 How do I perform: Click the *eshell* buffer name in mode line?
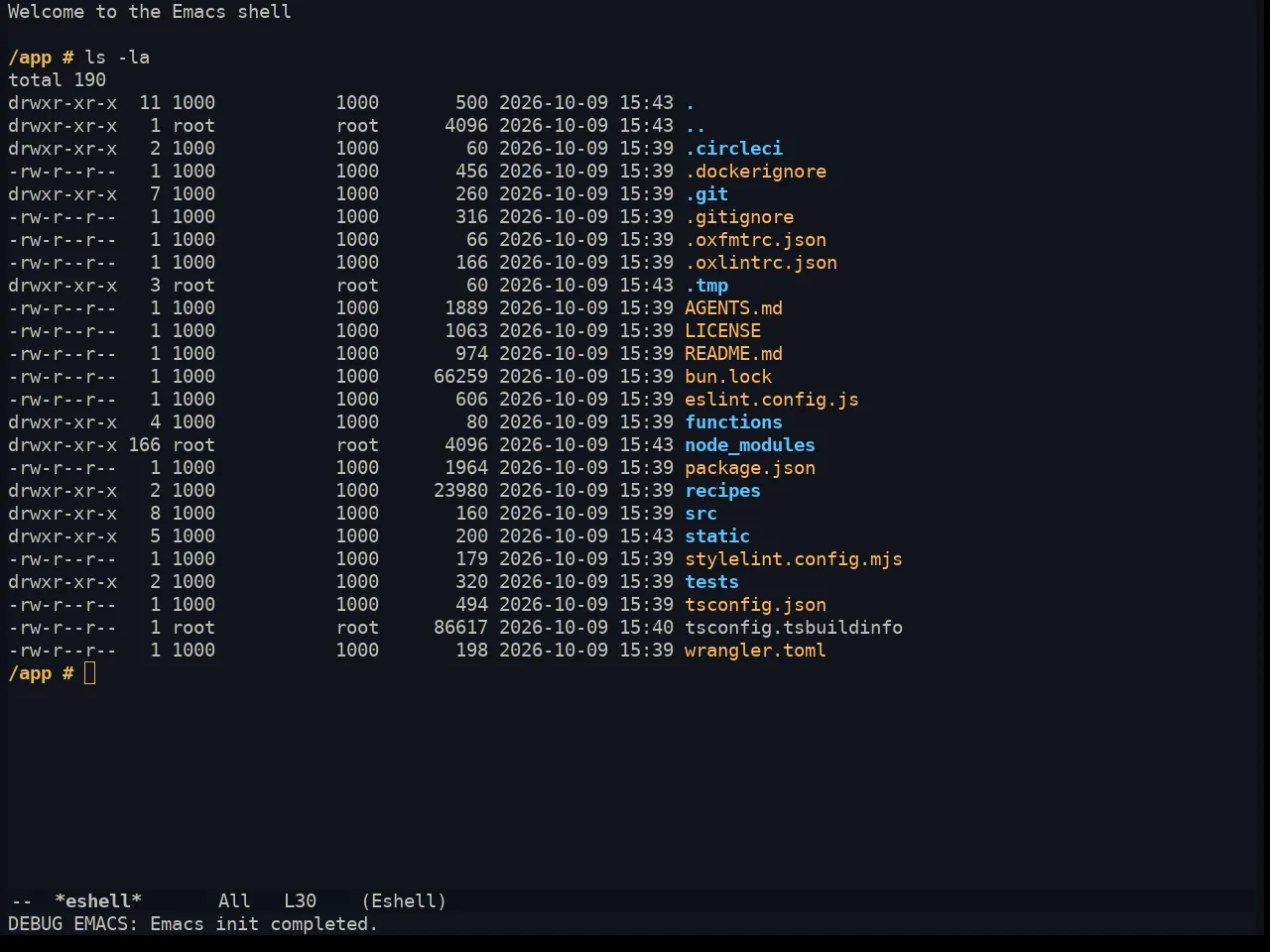tap(98, 901)
